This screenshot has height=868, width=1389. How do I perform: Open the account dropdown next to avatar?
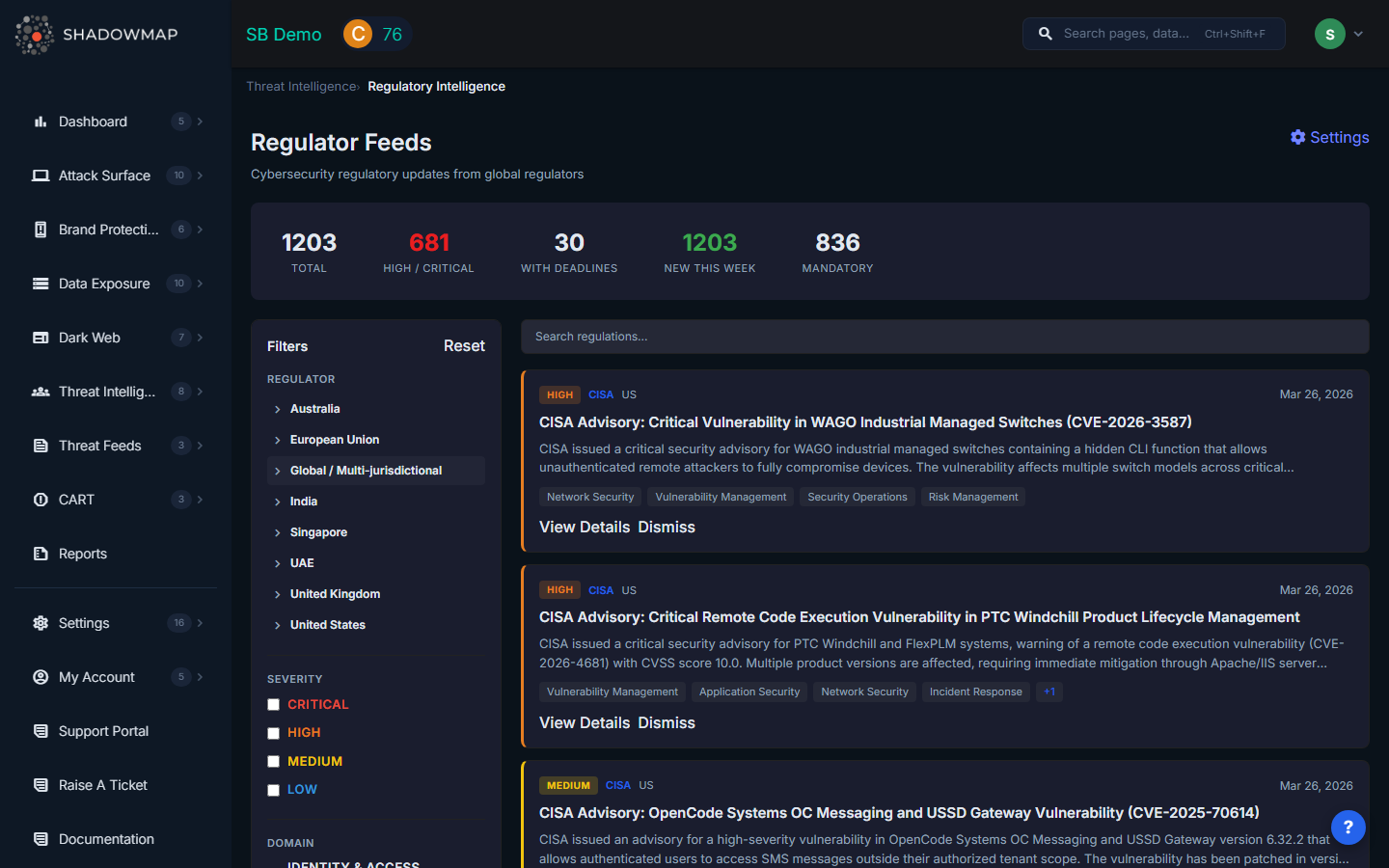coord(1359,34)
